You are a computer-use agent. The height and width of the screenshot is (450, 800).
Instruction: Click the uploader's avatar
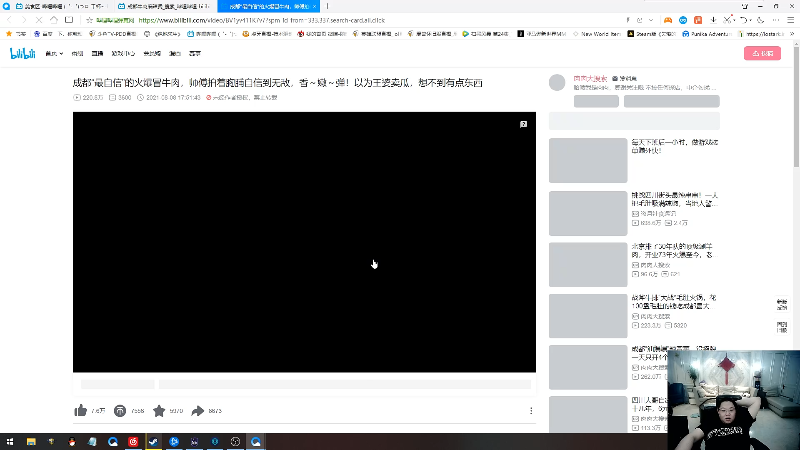point(557,82)
